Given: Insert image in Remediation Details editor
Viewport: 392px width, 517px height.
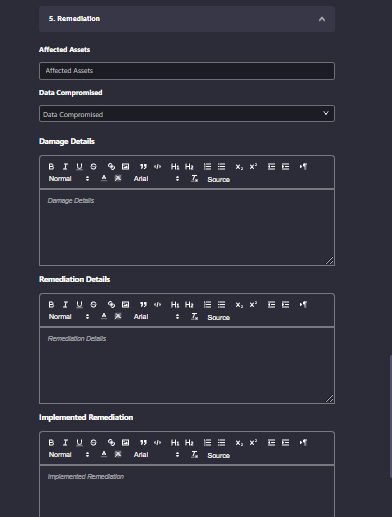Looking at the screenshot, I should (x=125, y=304).
